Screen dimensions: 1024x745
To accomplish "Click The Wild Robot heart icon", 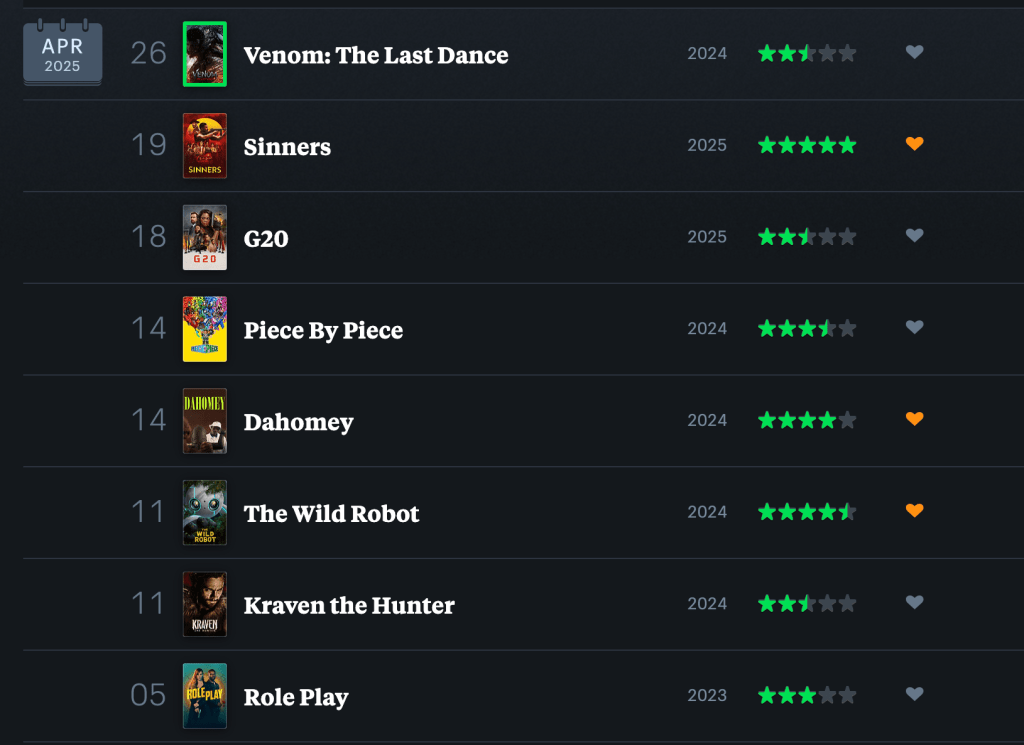I will click(x=914, y=511).
